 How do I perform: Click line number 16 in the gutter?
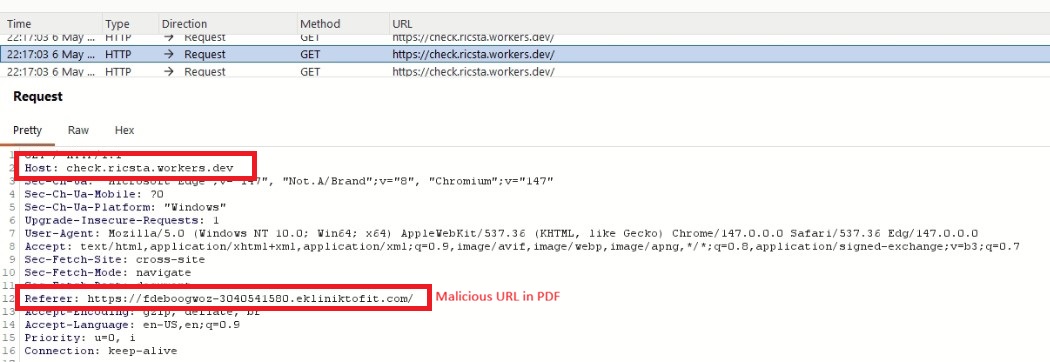[x=9, y=351]
